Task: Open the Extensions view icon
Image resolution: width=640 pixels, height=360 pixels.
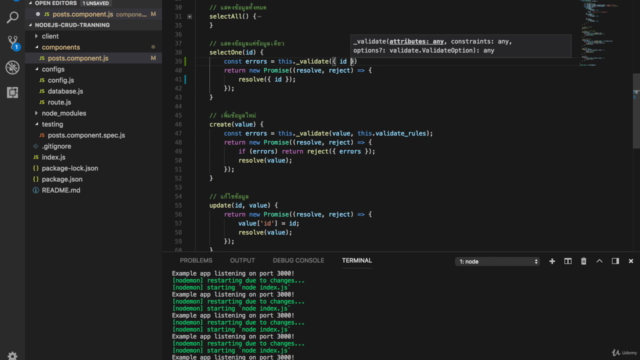Action: coord(12,92)
